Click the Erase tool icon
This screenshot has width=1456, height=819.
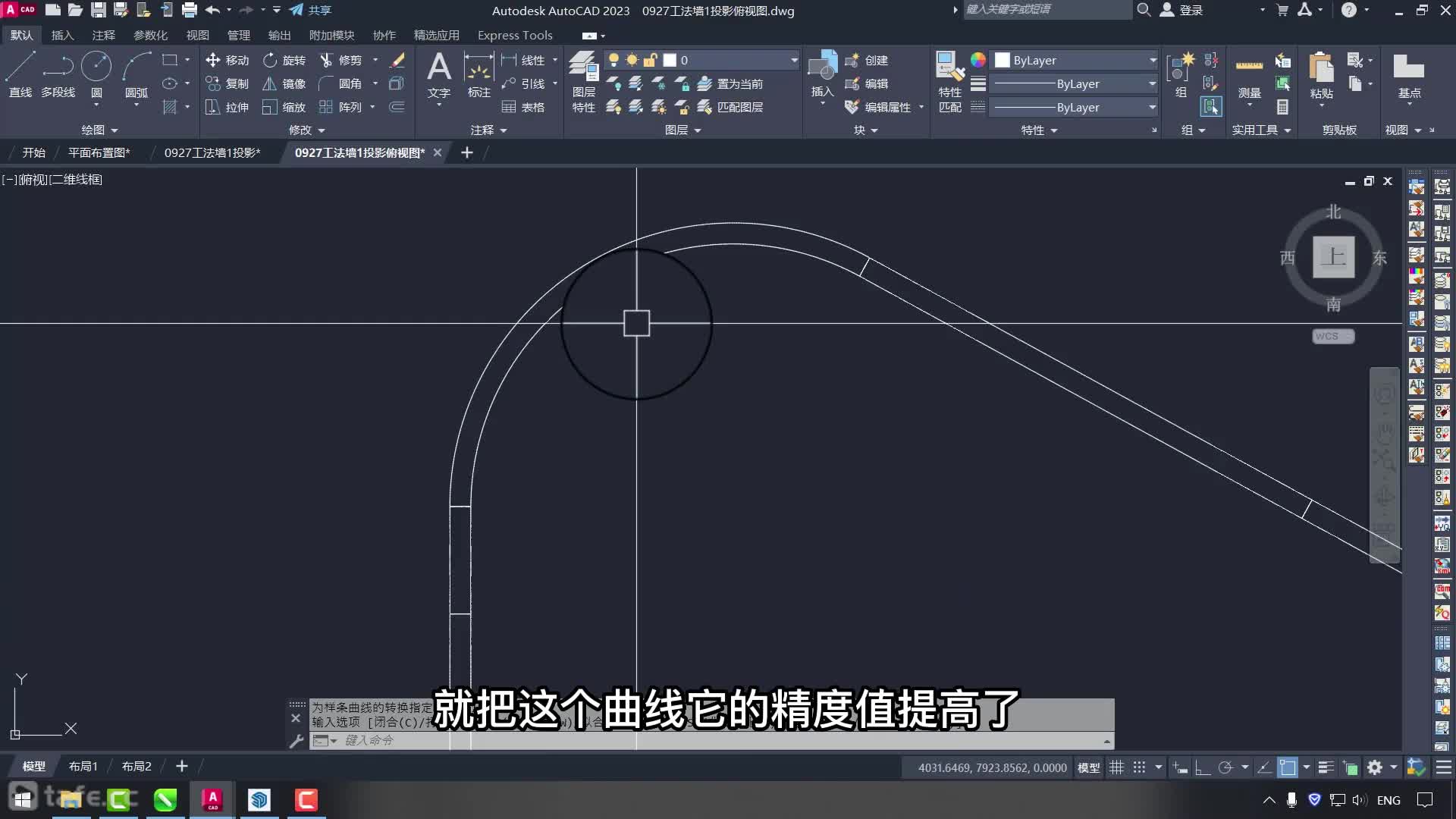(x=397, y=60)
